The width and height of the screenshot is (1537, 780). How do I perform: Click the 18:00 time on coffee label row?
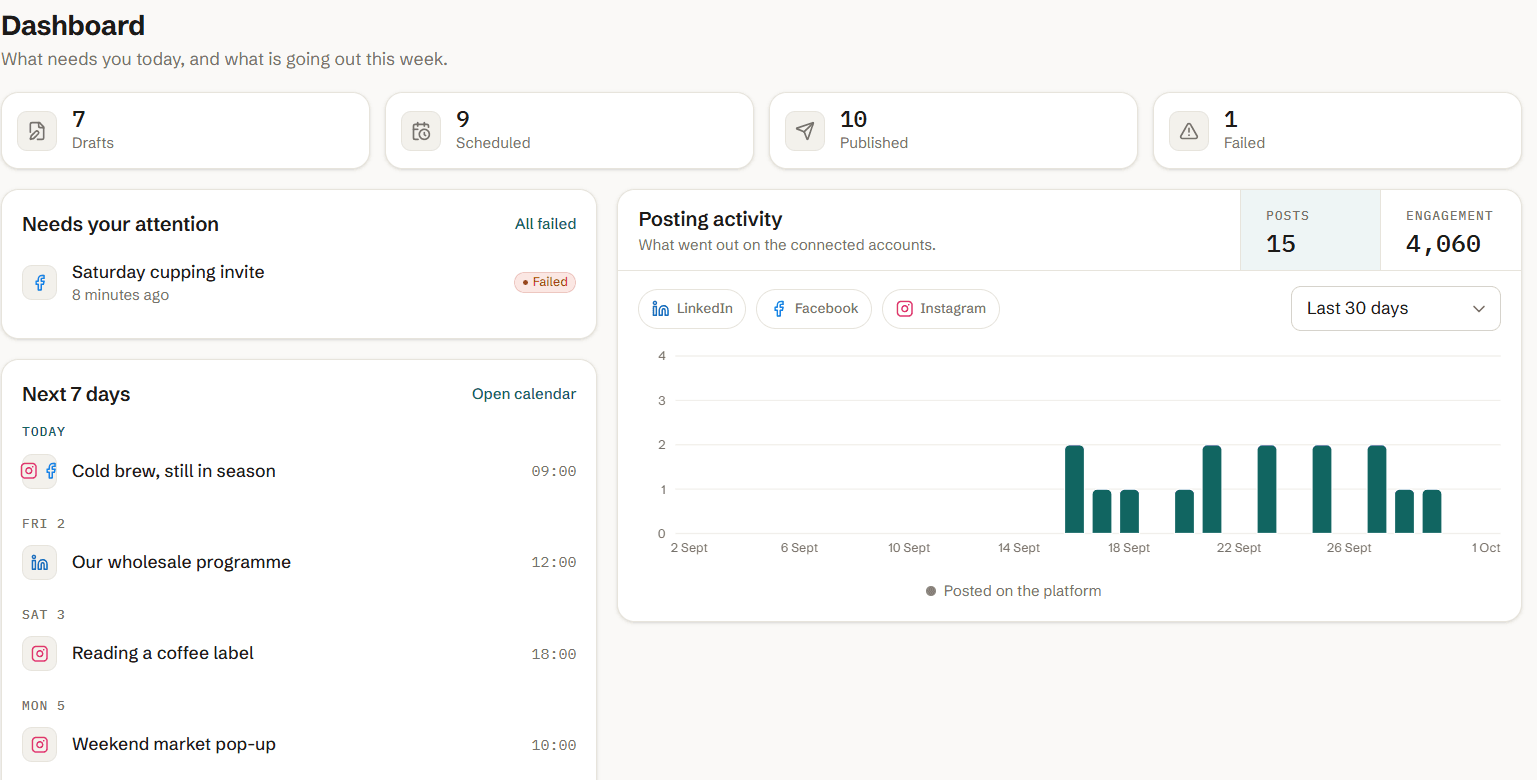click(554, 654)
